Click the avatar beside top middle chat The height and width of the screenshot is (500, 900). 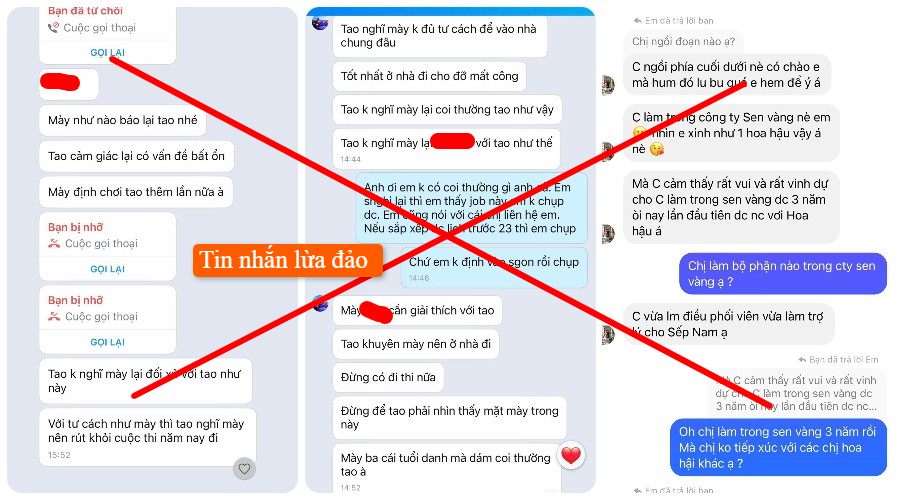pyautogui.click(x=320, y=23)
